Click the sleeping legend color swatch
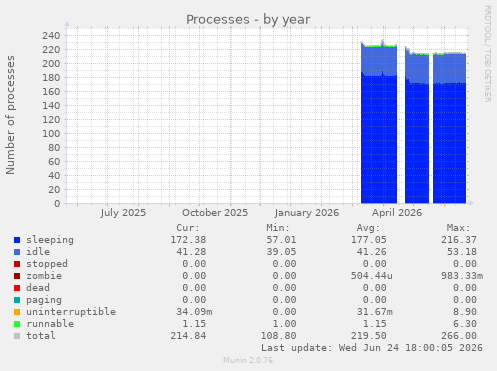This screenshot has width=497, height=371. (17, 240)
